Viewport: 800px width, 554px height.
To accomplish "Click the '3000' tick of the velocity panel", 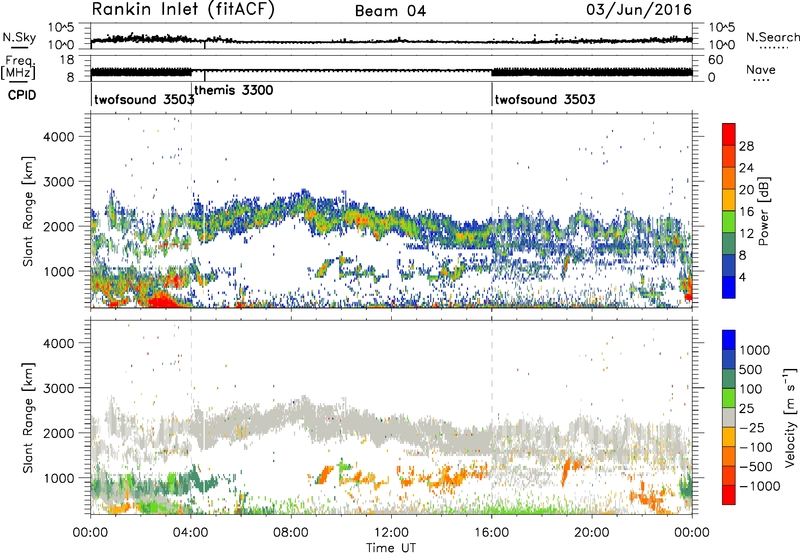I will [58, 388].
